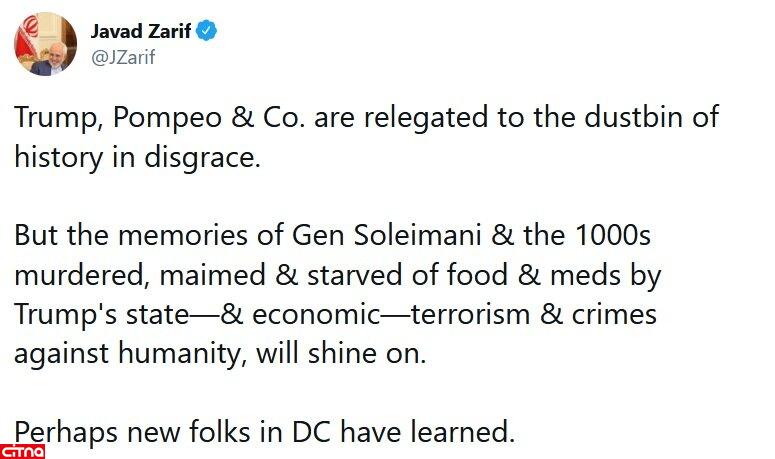The width and height of the screenshot is (775, 459).
Task: Click the word "Trump," starting the tweet
Action: tap(54, 118)
